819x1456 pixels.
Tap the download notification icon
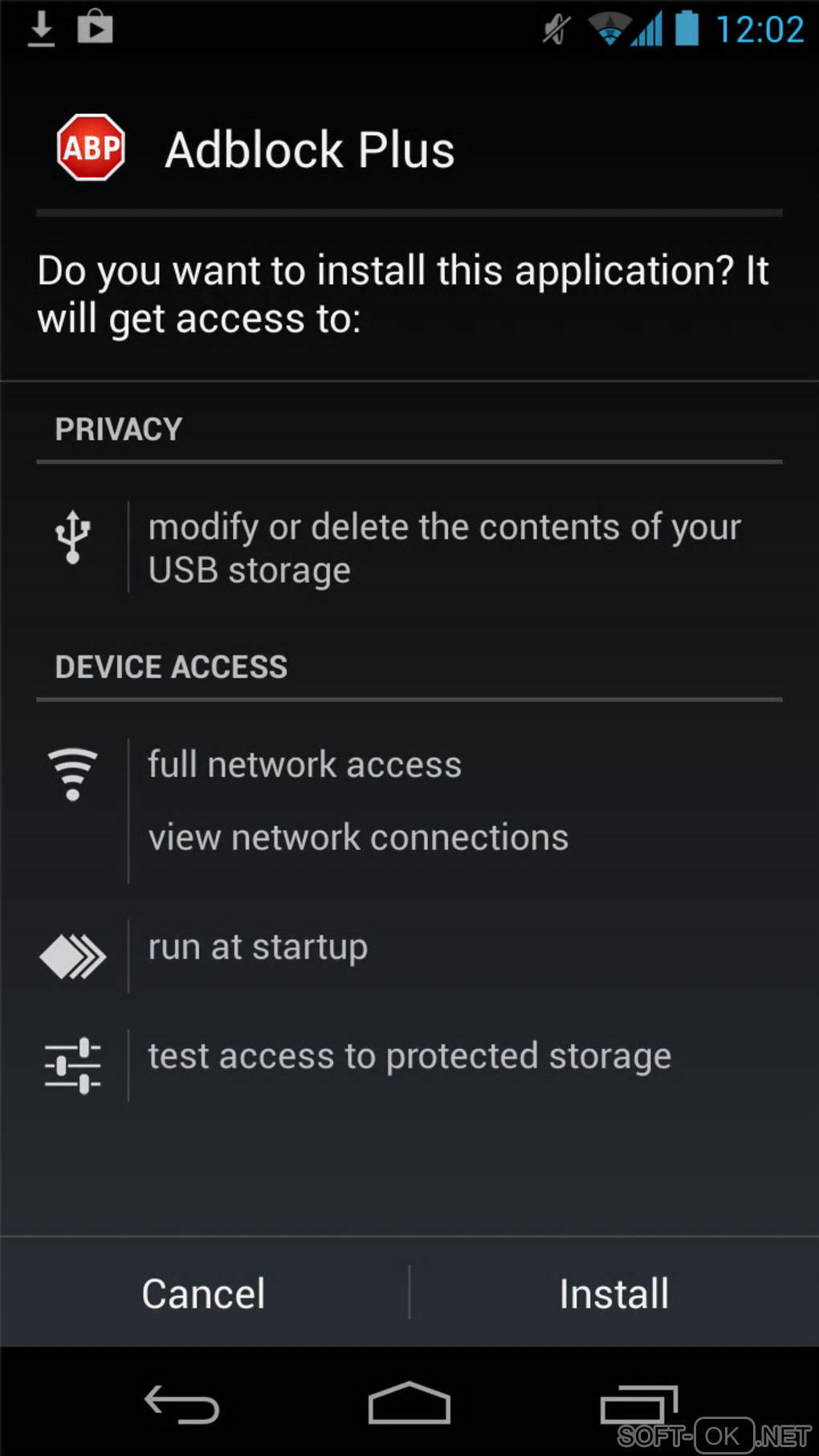(41, 29)
